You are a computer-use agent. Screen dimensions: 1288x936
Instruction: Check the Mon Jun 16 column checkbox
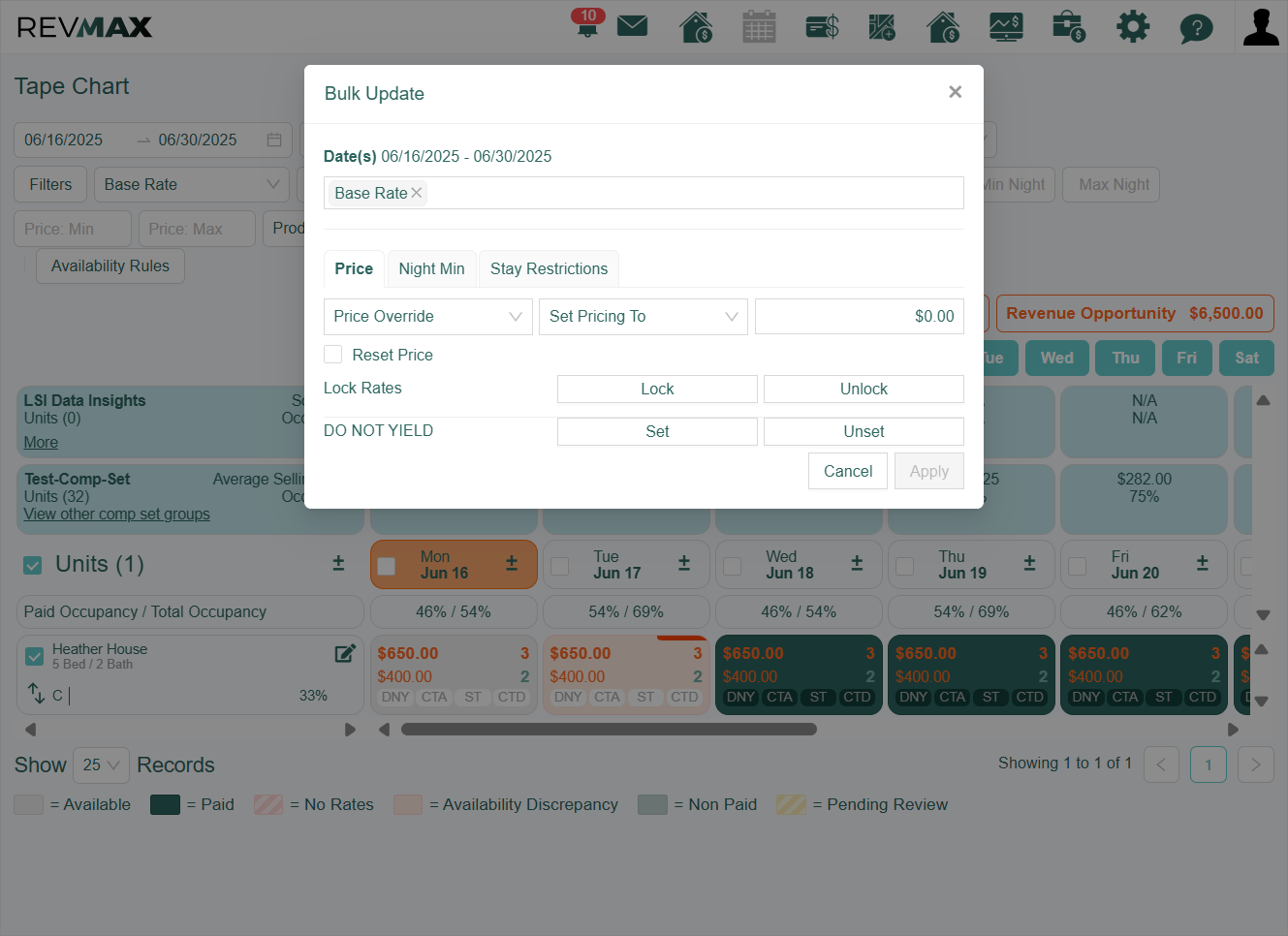[386, 566]
